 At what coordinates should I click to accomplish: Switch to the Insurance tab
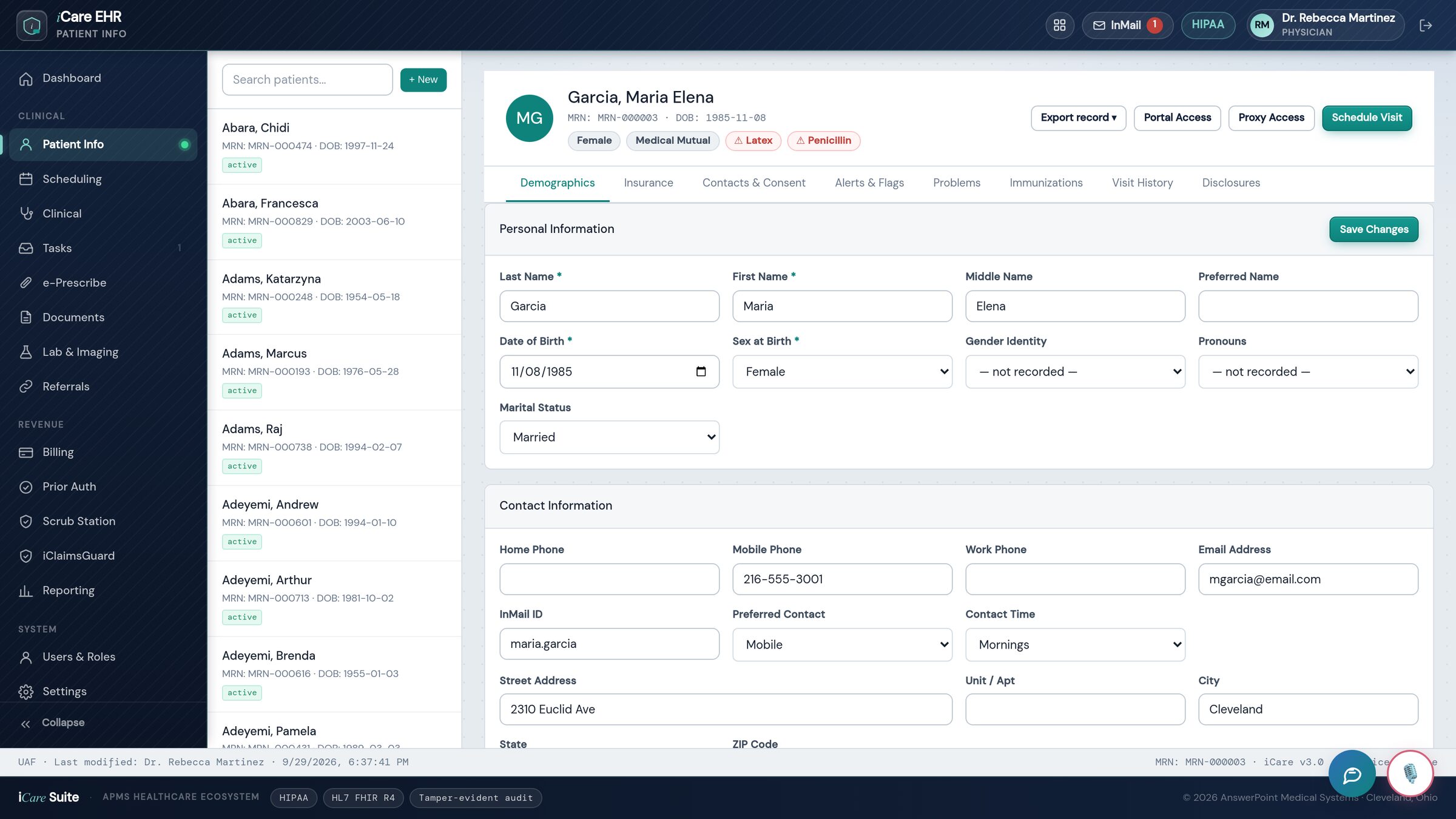coord(648,183)
